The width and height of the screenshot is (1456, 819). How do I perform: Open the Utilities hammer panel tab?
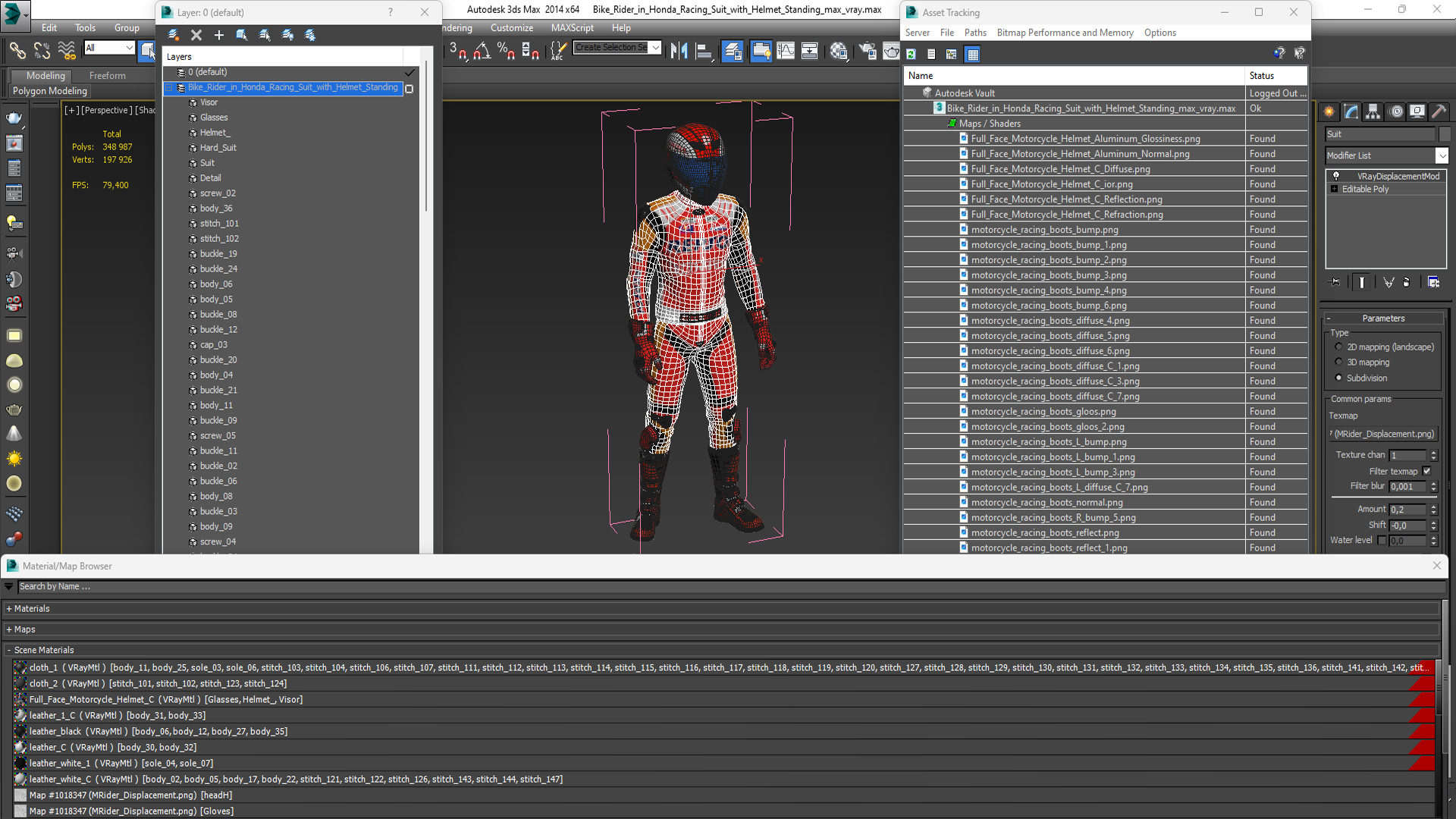[x=1439, y=111]
